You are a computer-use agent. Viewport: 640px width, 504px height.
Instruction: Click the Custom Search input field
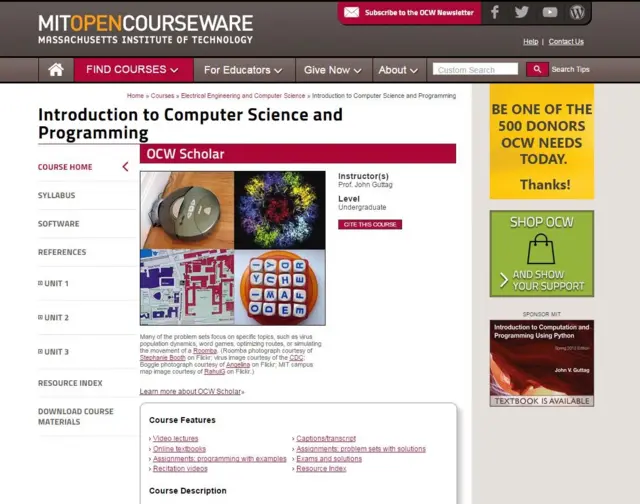476,70
